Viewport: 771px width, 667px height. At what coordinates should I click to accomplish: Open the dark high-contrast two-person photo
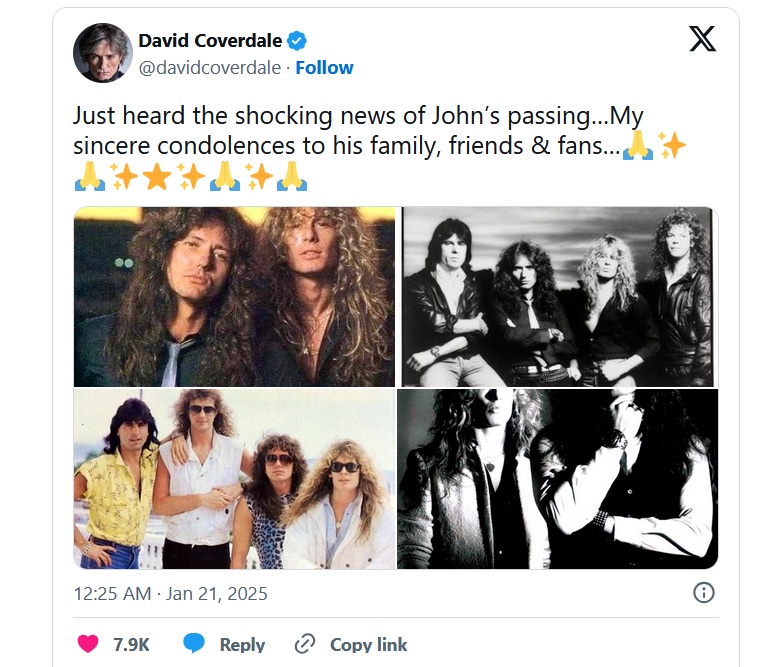click(x=558, y=479)
